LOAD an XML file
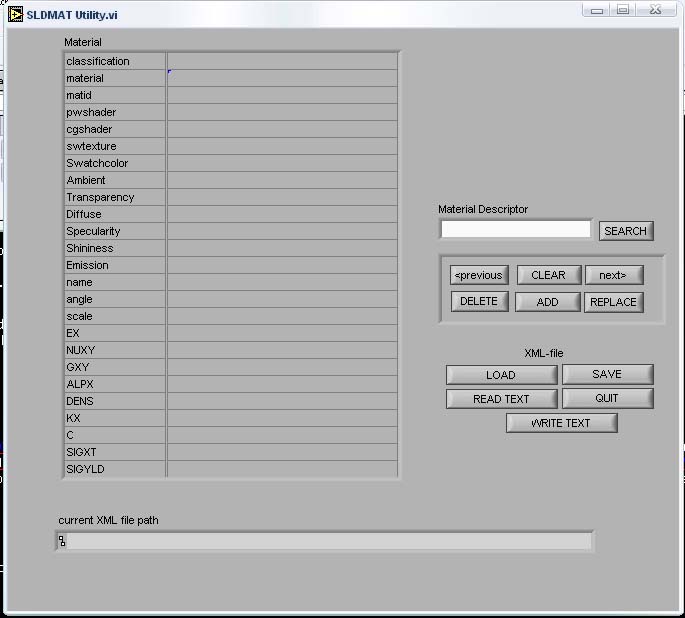Image resolution: width=685 pixels, height=618 pixels. (501, 375)
